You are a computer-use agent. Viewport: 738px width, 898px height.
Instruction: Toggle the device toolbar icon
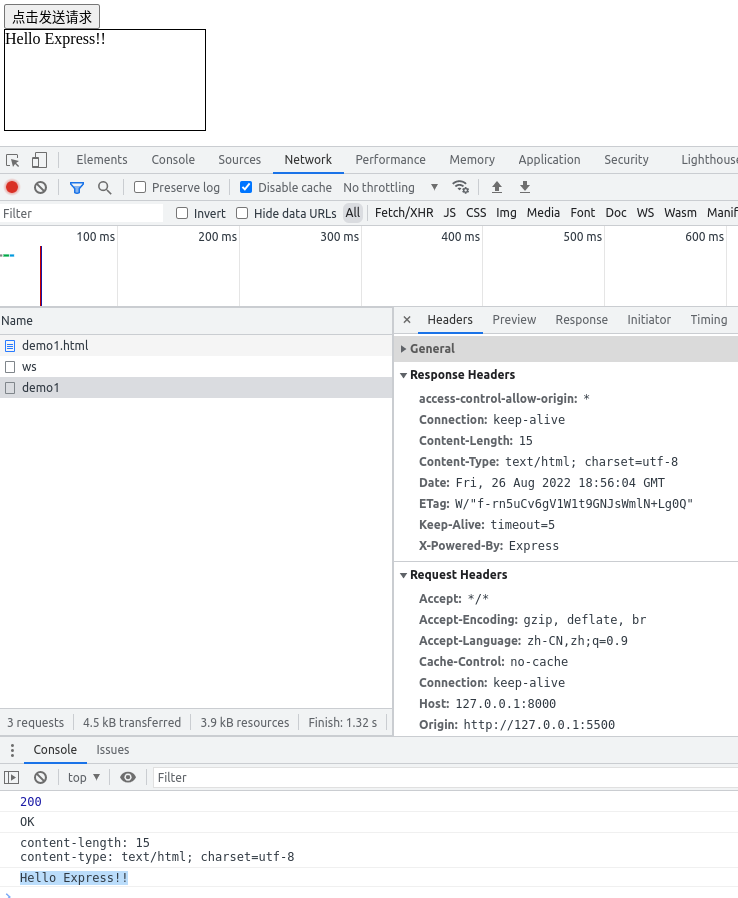39,160
